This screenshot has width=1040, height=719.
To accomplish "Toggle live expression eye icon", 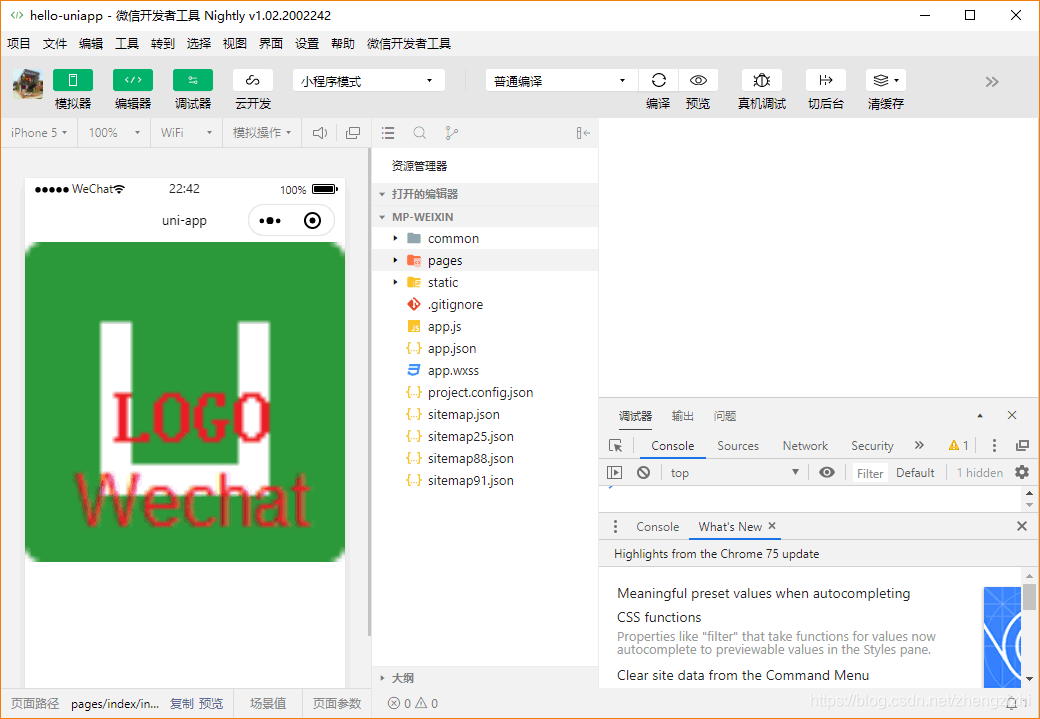I will click(826, 472).
